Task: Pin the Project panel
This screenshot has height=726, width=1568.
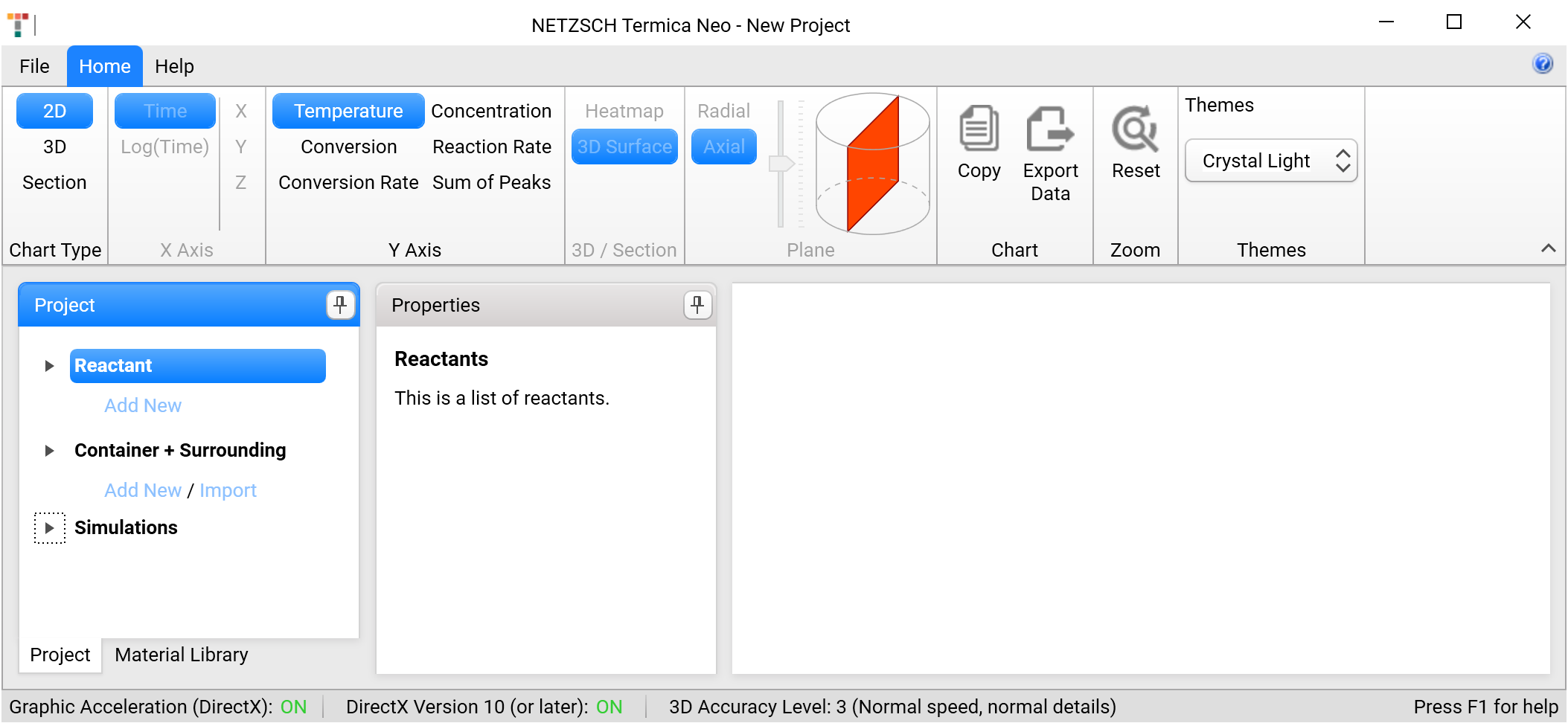Action: (x=340, y=305)
